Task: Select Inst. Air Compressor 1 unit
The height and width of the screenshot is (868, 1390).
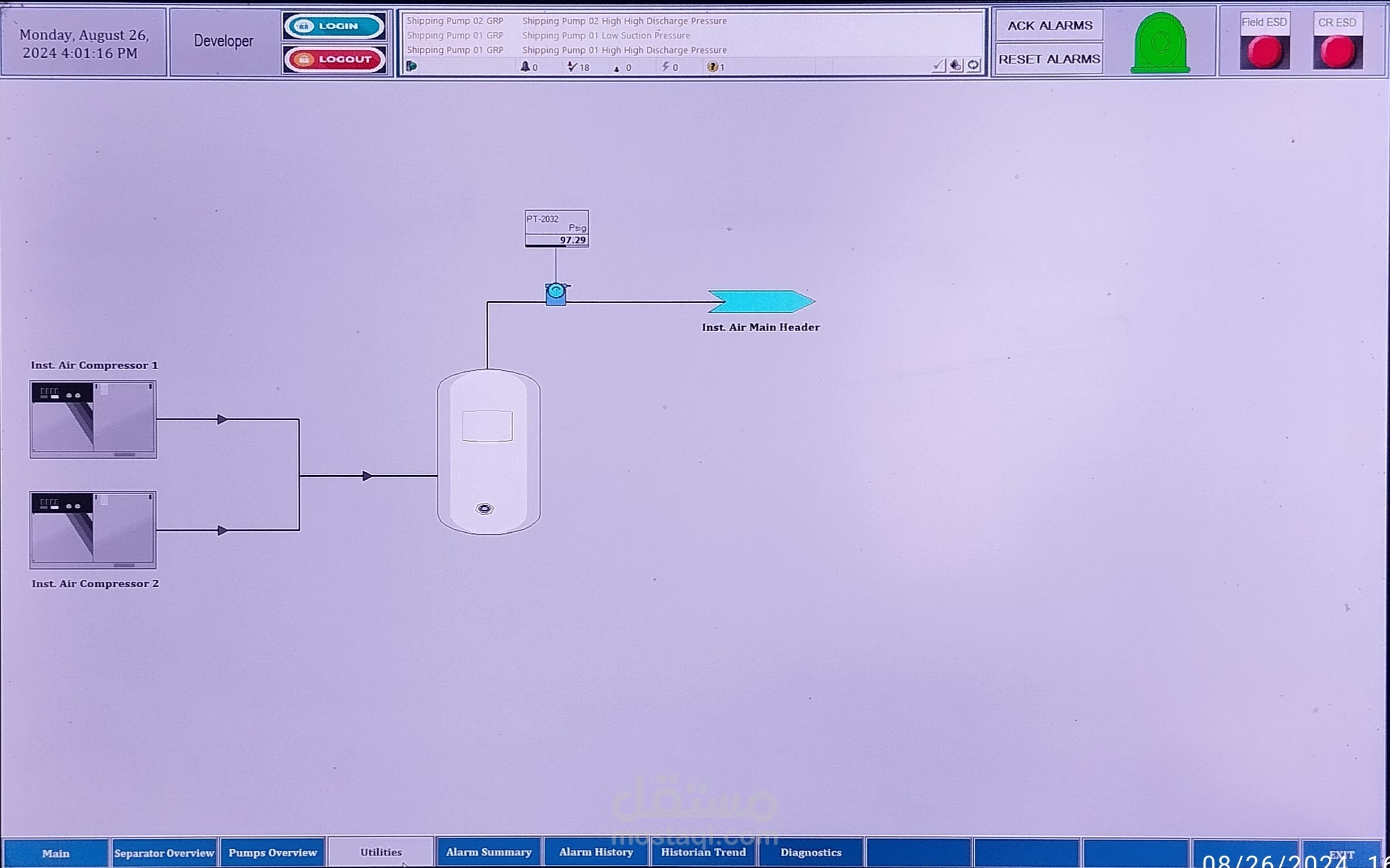Action: 93,419
